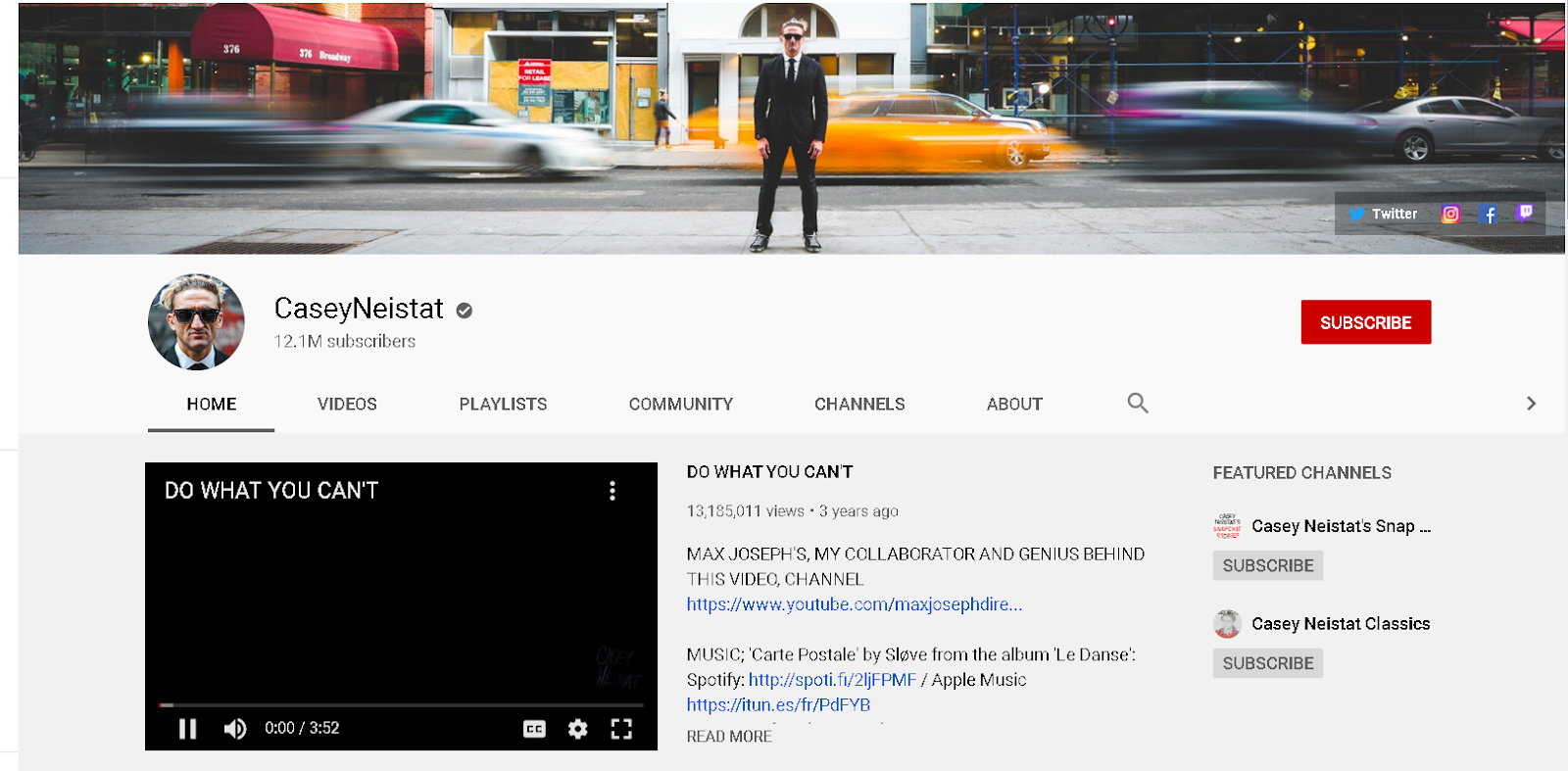Viewport: 1568px width, 771px height.
Task: Toggle closed captions with CC button
Action: (534, 728)
